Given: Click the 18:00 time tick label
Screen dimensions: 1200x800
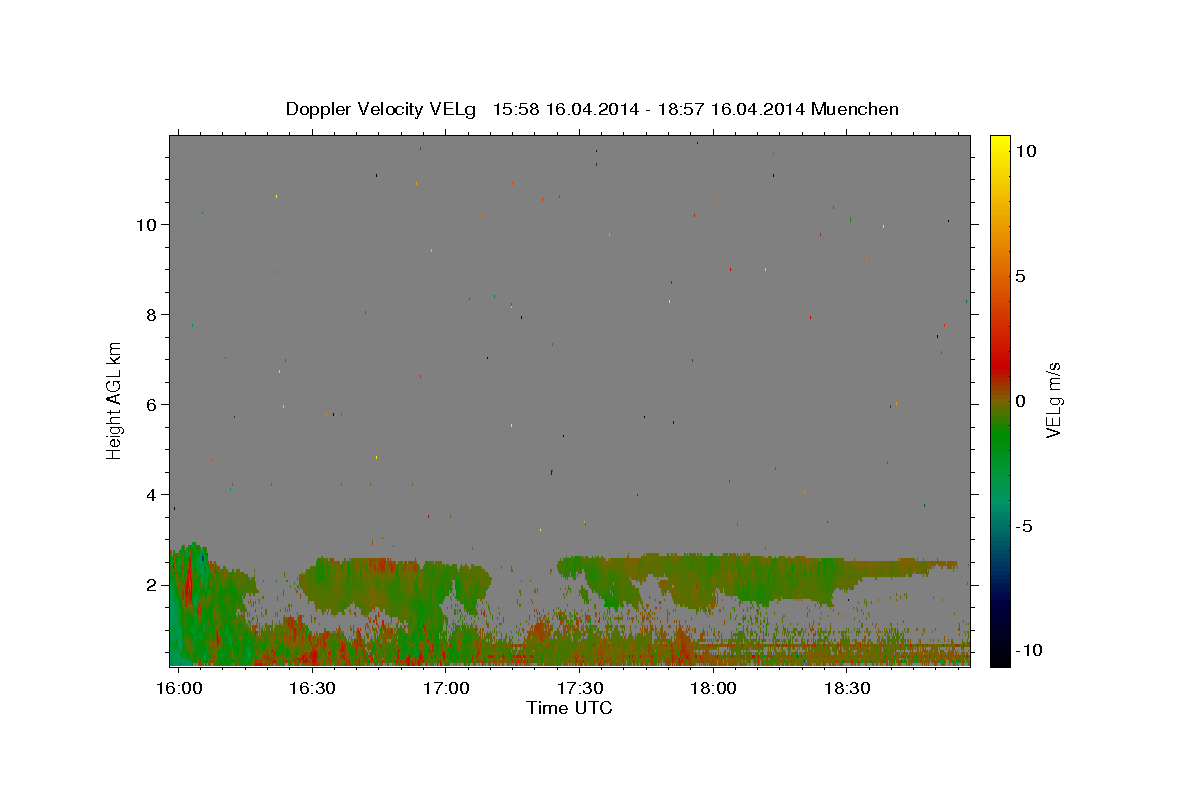Looking at the screenshot, I should 714,688.
